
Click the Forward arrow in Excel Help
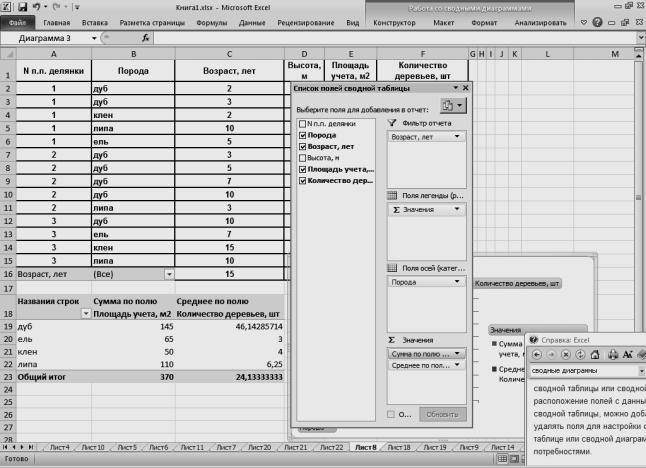point(551,355)
